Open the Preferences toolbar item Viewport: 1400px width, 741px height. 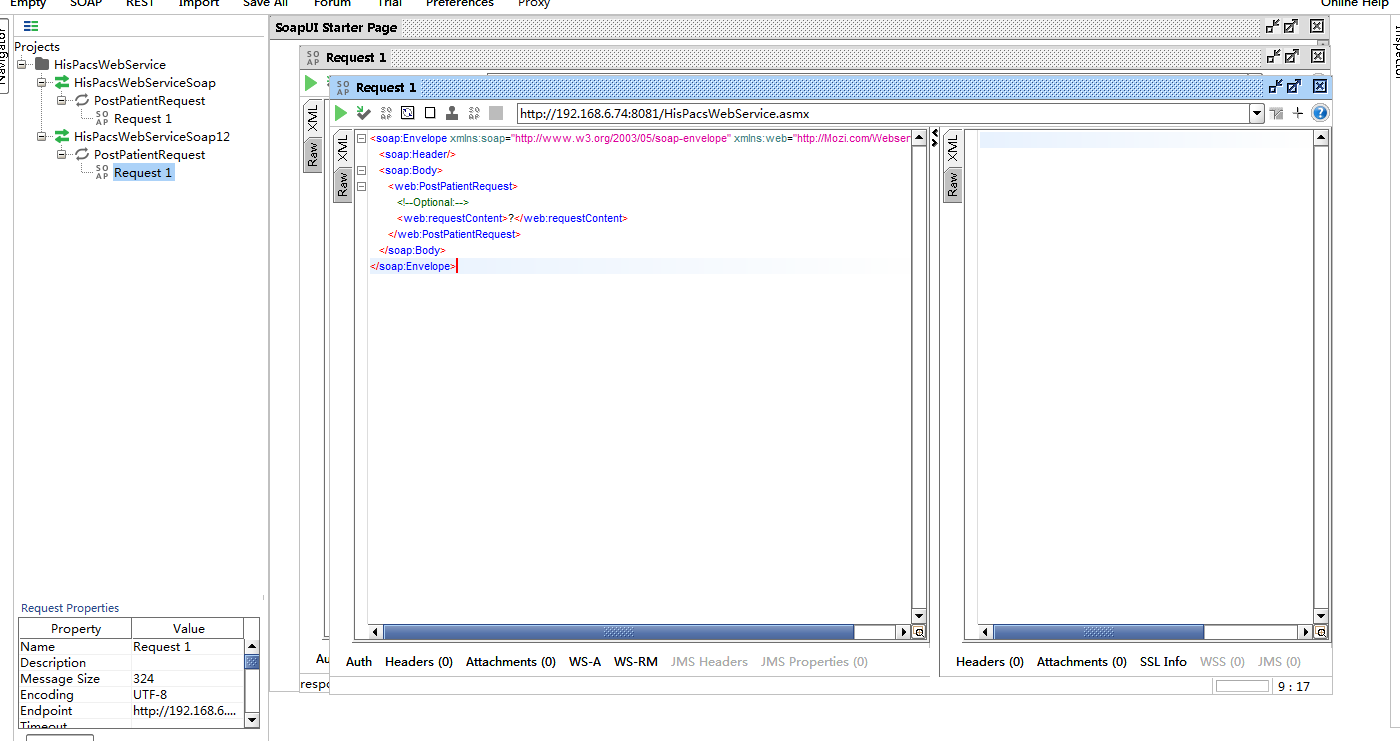click(460, 4)
